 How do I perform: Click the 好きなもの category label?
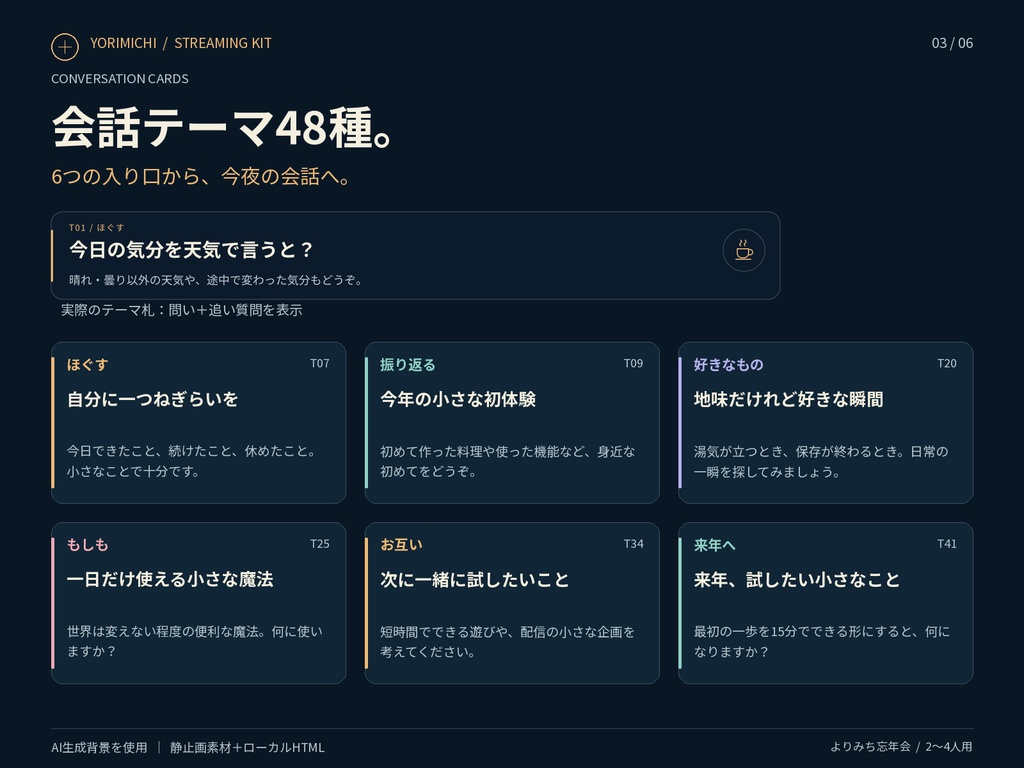coord(728,364)
